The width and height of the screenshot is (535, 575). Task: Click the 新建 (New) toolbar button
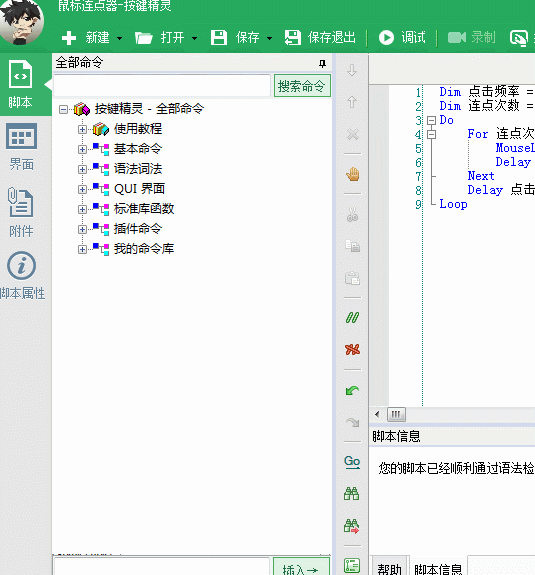coord(85,37)
